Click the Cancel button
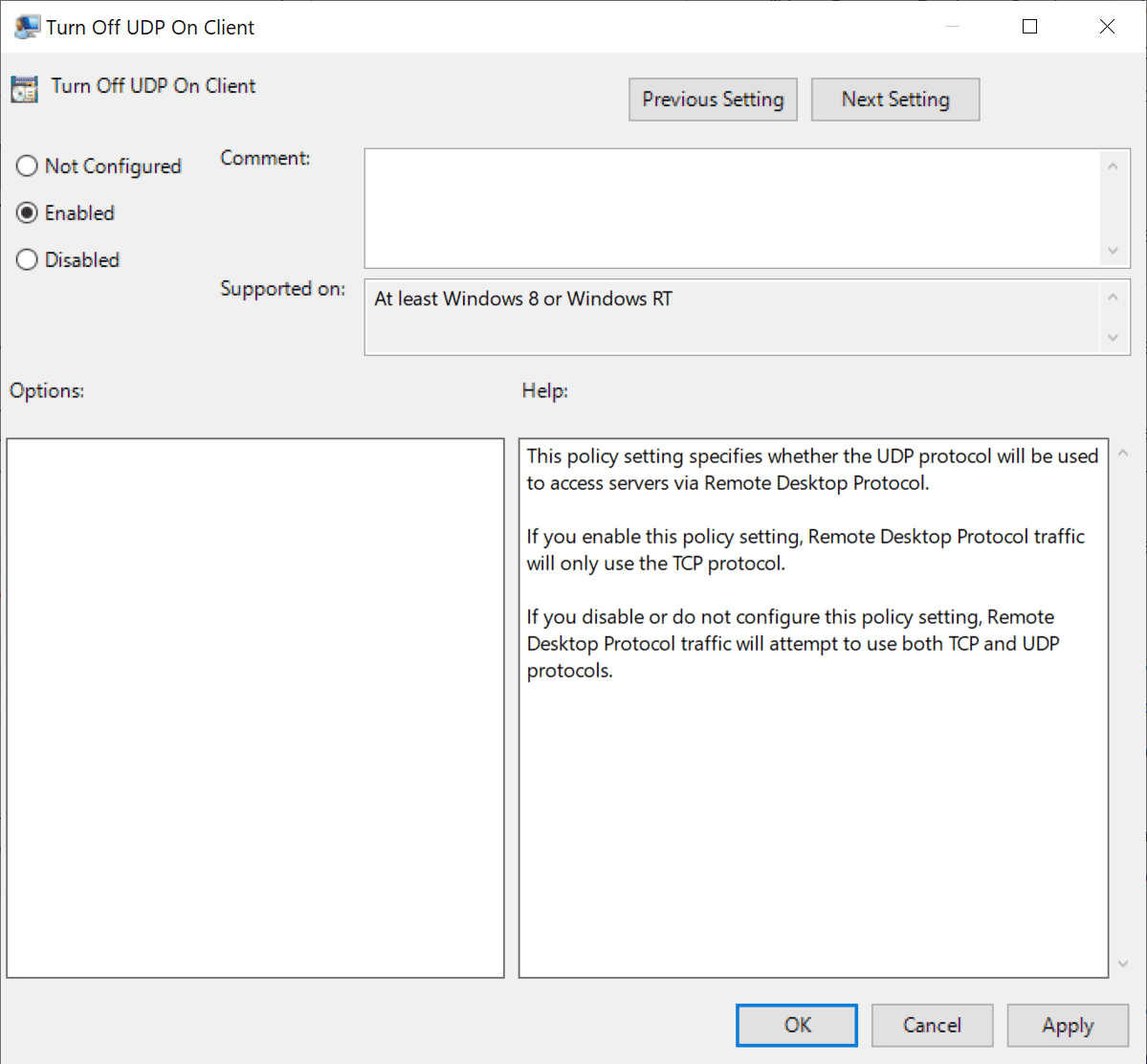This screenshot has width=1147, height=1064. tap(932, 1025)
